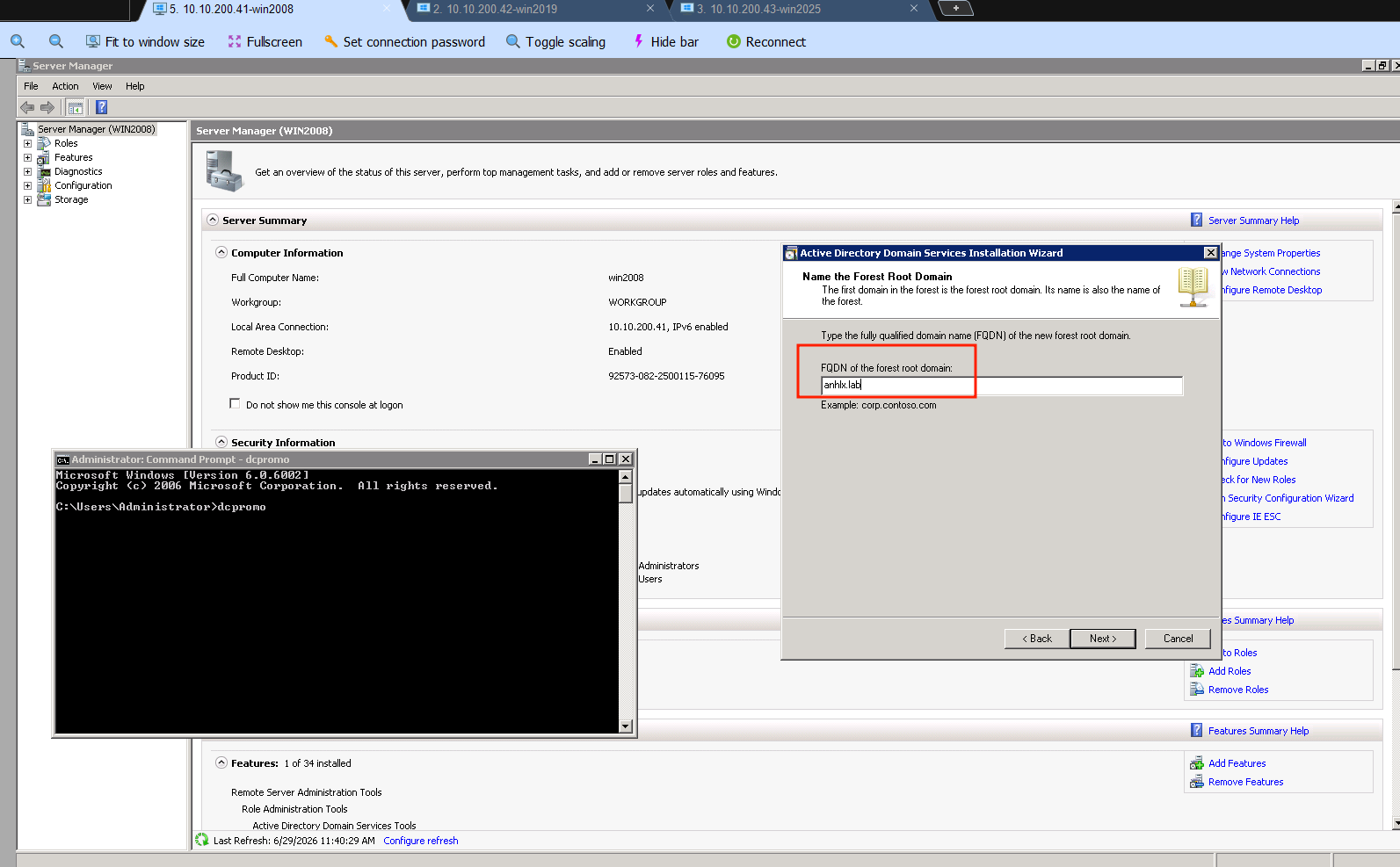1400x867 pixels.
Task: Open Set connection password
Action: coord(404,41)
